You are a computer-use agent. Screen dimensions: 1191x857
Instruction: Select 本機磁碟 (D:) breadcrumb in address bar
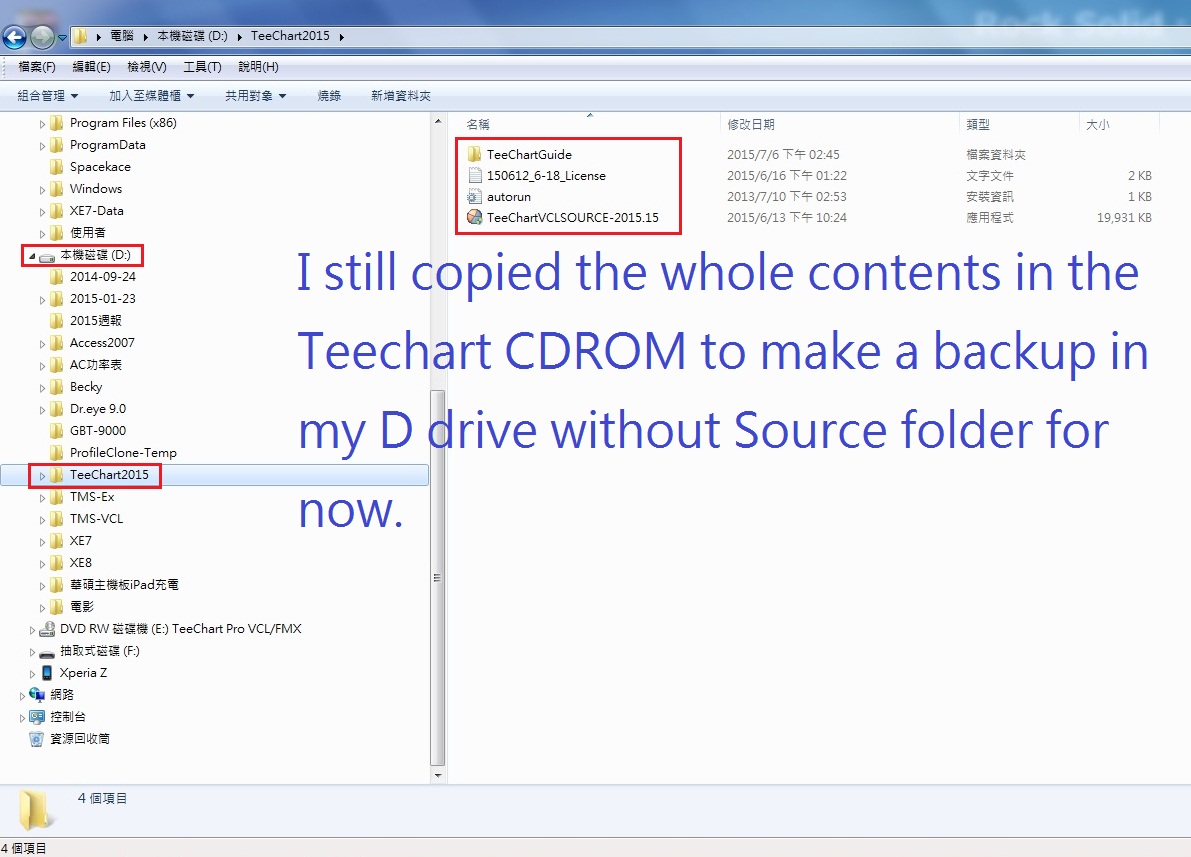(192, 36)
